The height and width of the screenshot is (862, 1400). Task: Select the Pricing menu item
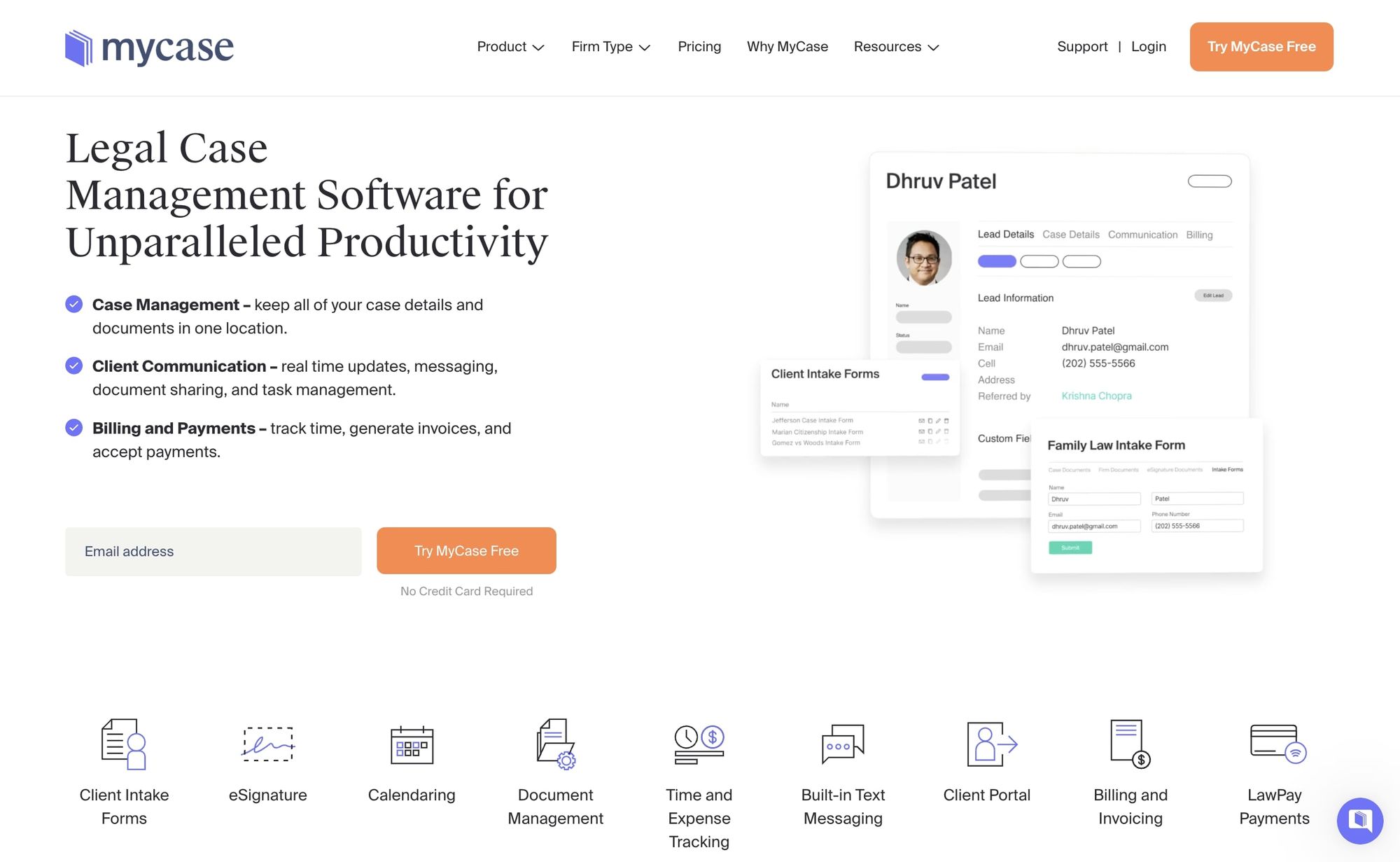pos(699,46)
